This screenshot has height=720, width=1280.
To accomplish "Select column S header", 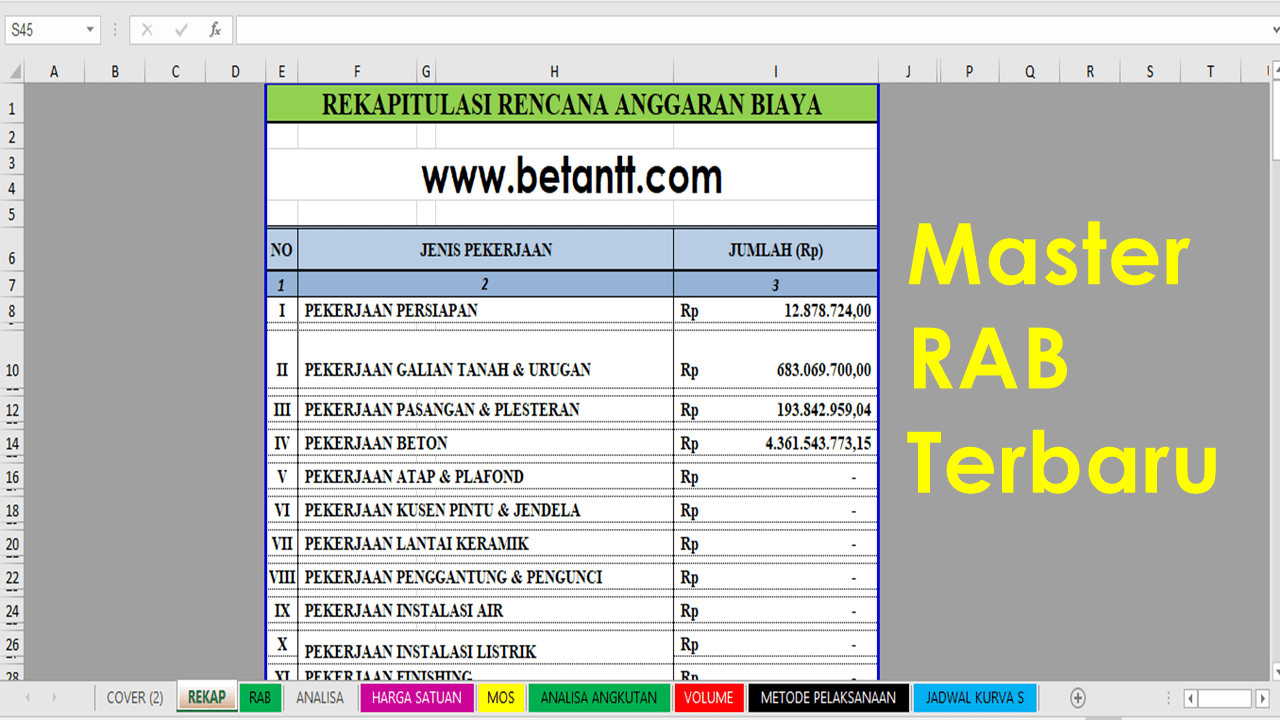I will click(1150, 72).
